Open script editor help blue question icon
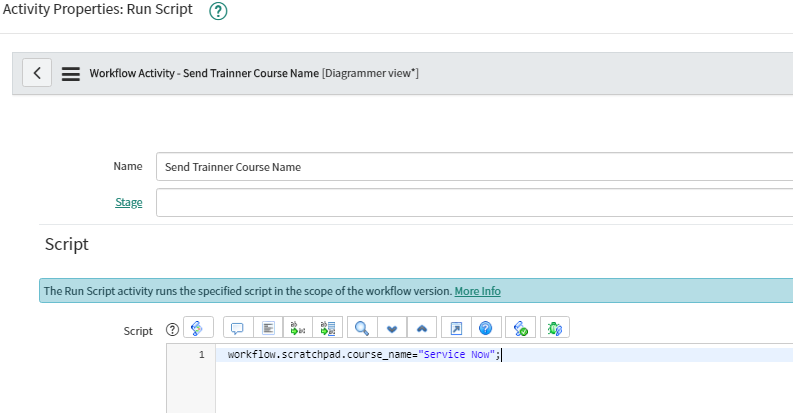 (486, 328)
